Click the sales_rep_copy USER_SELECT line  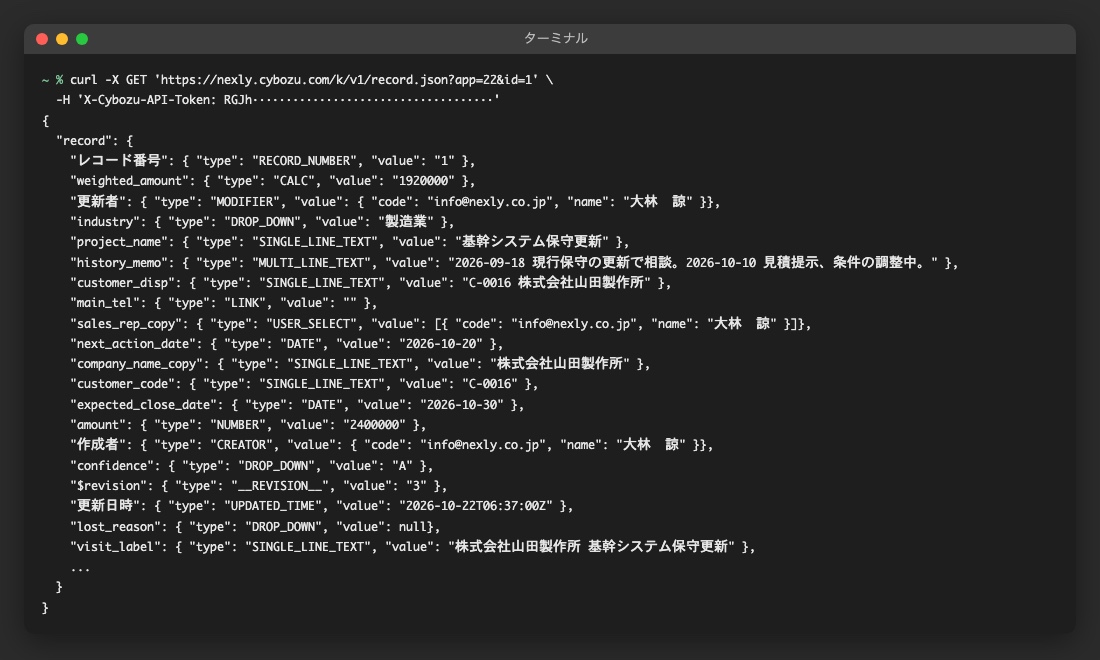tap(441, 323)
